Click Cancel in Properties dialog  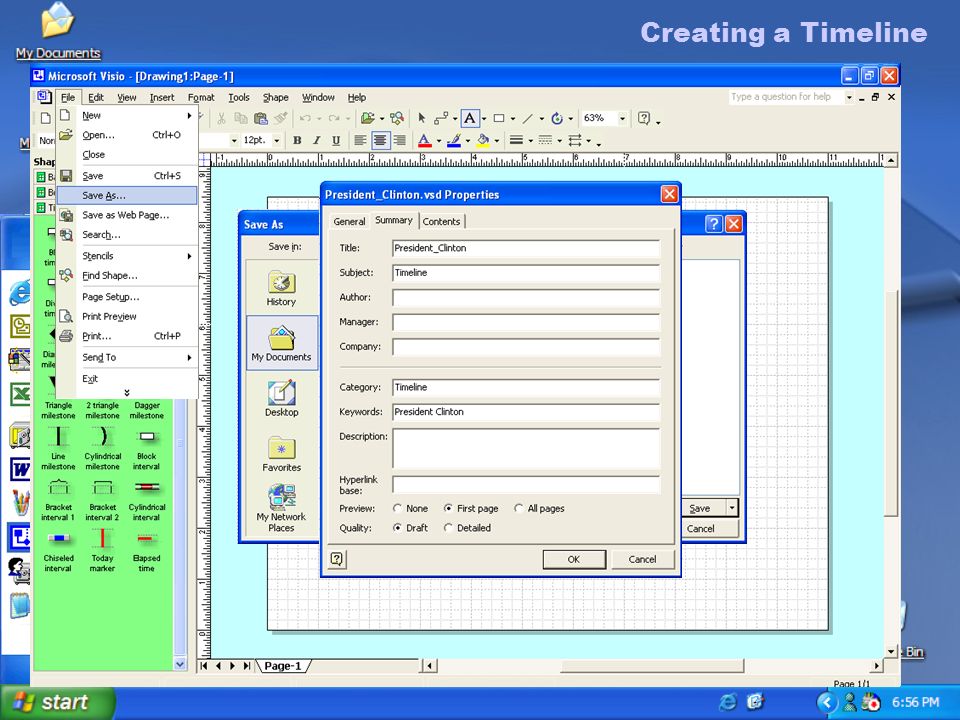pos(642,559)
